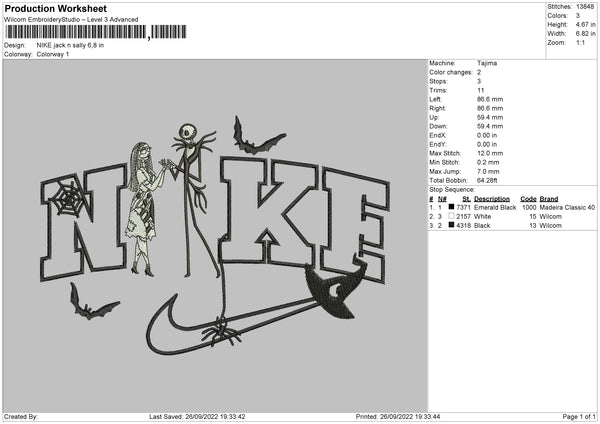Select the Height value '4.67 in'
The image size is (600, 424).
[x=585, y=24]
